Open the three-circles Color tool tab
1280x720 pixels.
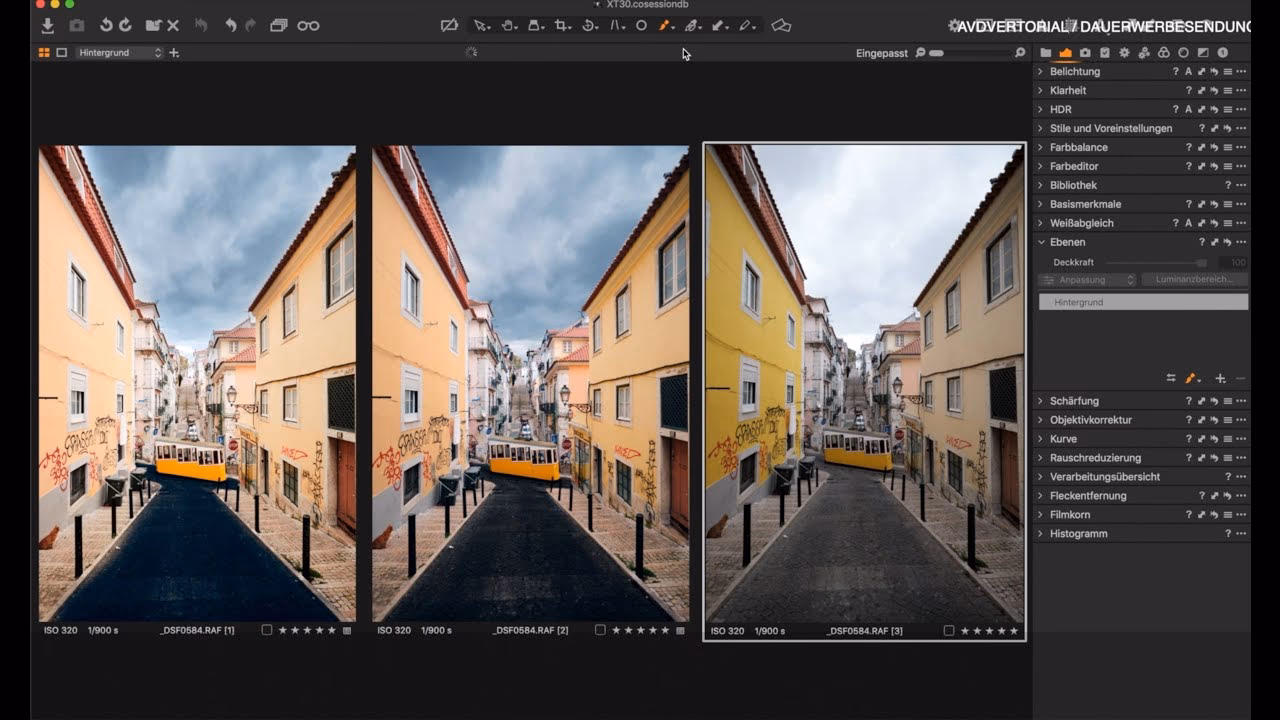click(1164, 53)
